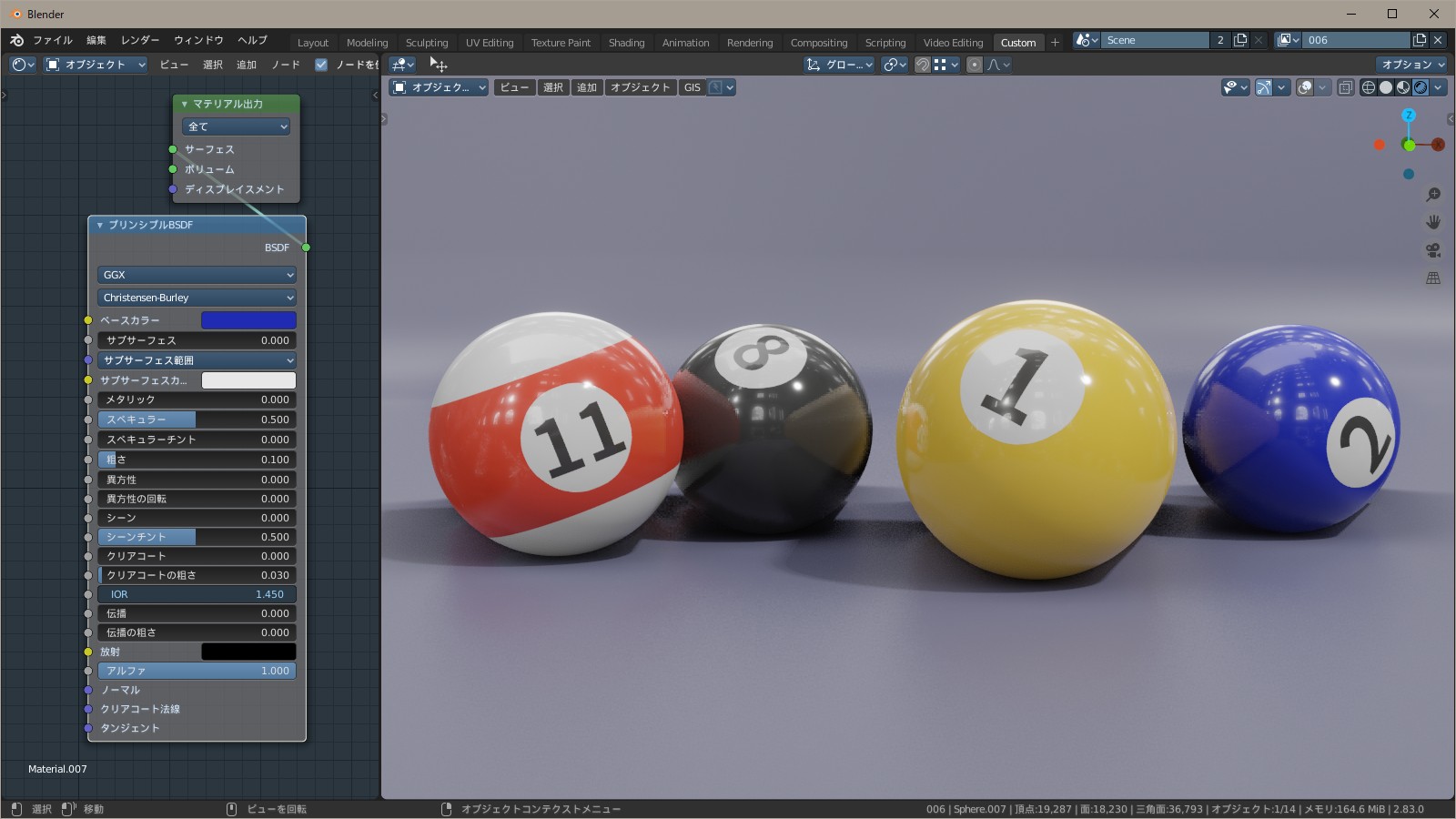Open the GGX distribution dropdown
This screenshot has height=819, width=1456.
[x=197, y=275]
